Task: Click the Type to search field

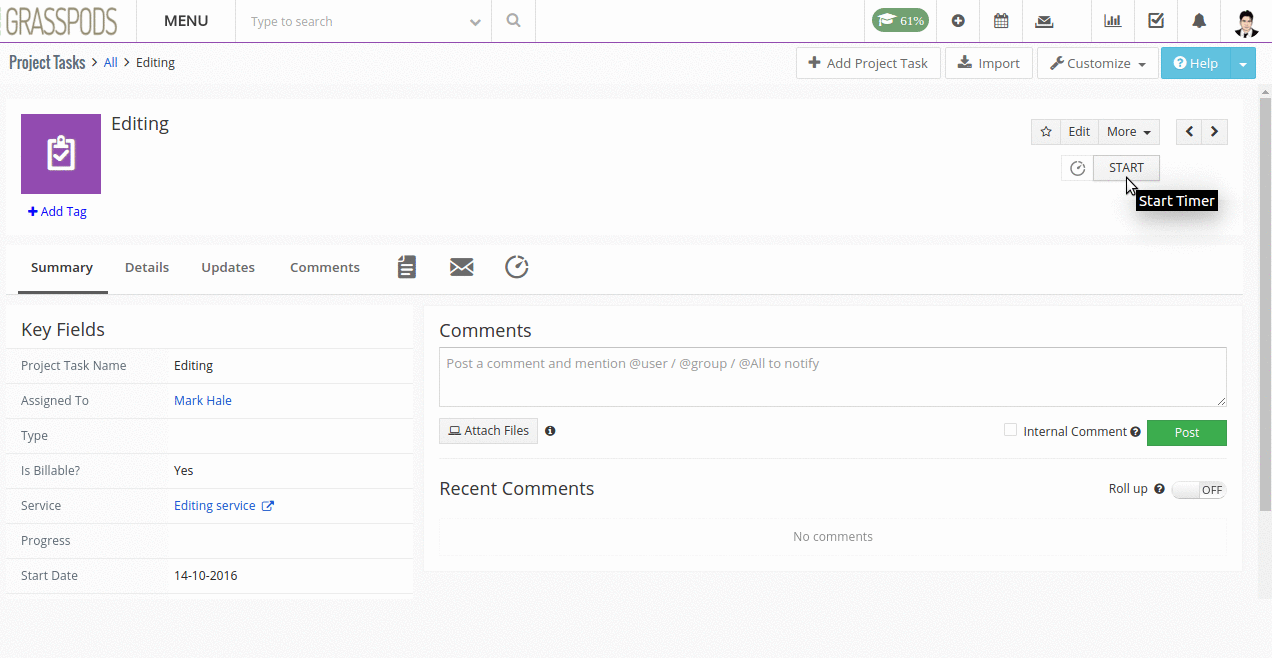Action: 350,21
